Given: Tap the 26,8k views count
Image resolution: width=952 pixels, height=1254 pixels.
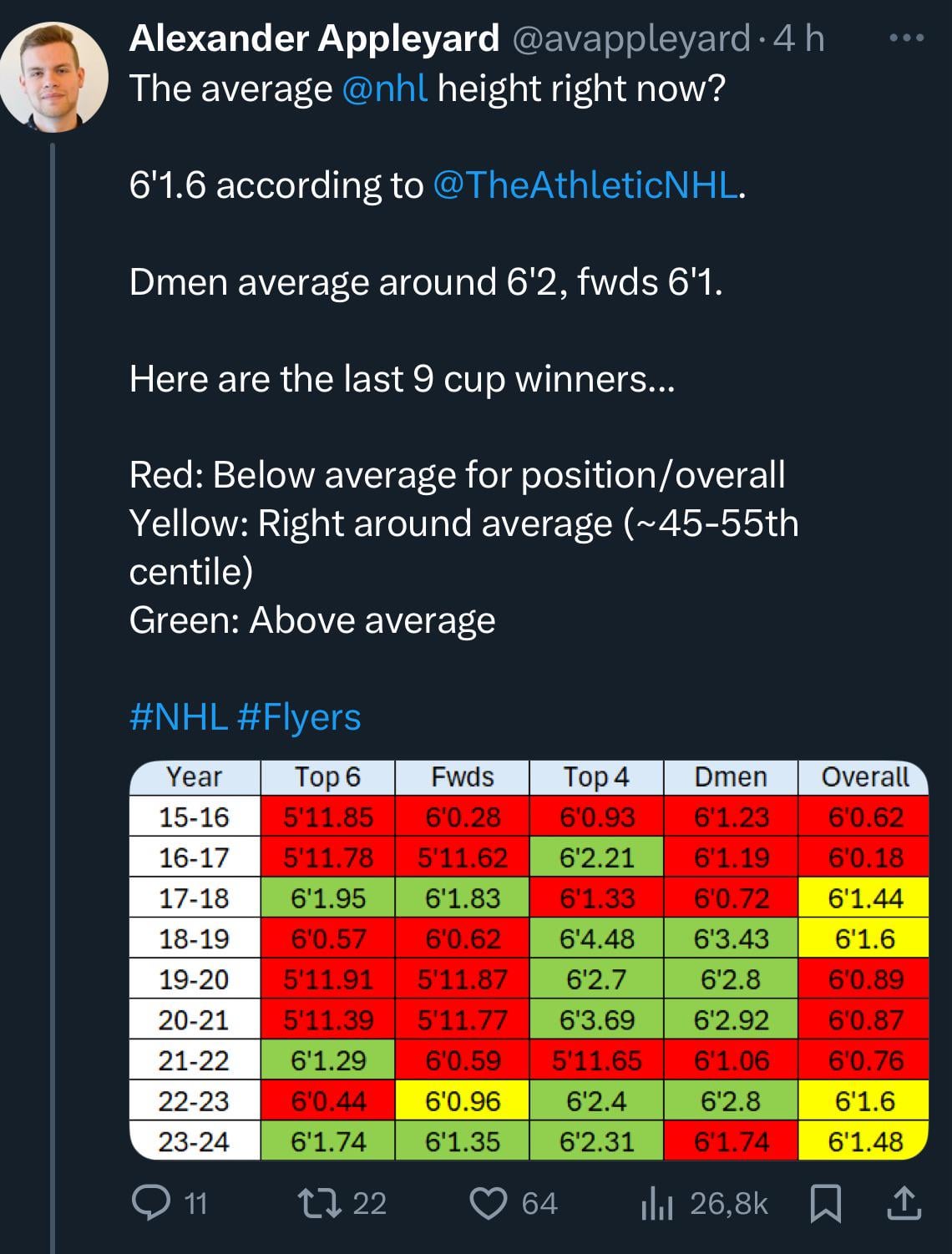Looking at the screenshot, I should pyautogui.click(x=728, y=1203).
